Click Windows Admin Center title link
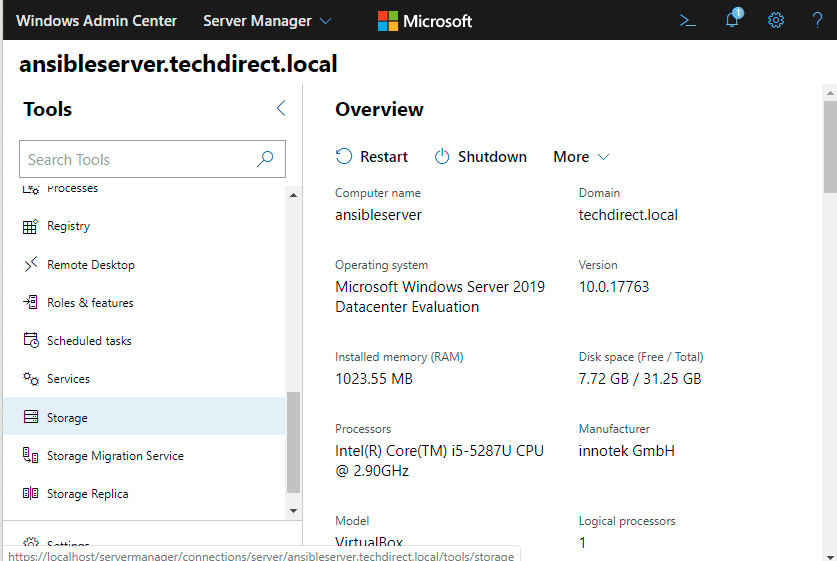Screen dimensions: 837x561 [96, 21]
